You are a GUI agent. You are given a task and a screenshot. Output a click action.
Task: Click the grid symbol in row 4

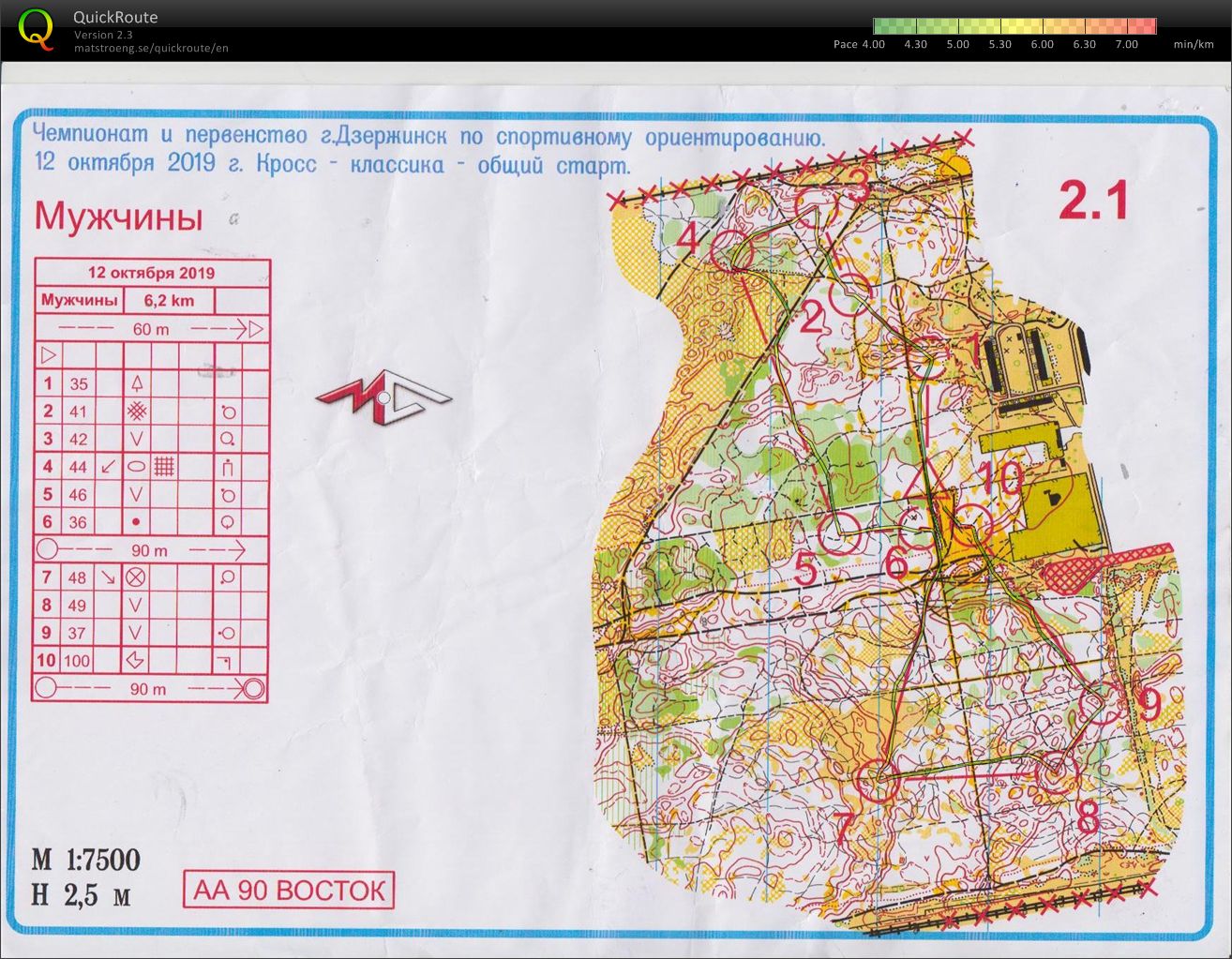pos(164,466)
